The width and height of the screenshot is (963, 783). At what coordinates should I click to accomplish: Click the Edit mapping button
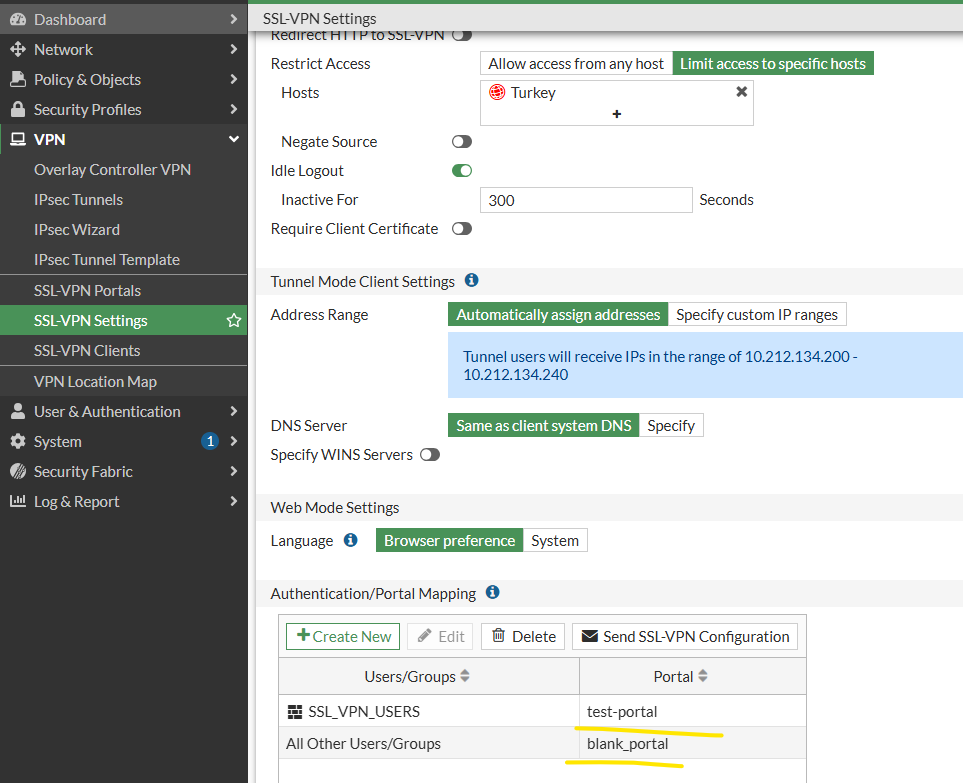[440, 636]
